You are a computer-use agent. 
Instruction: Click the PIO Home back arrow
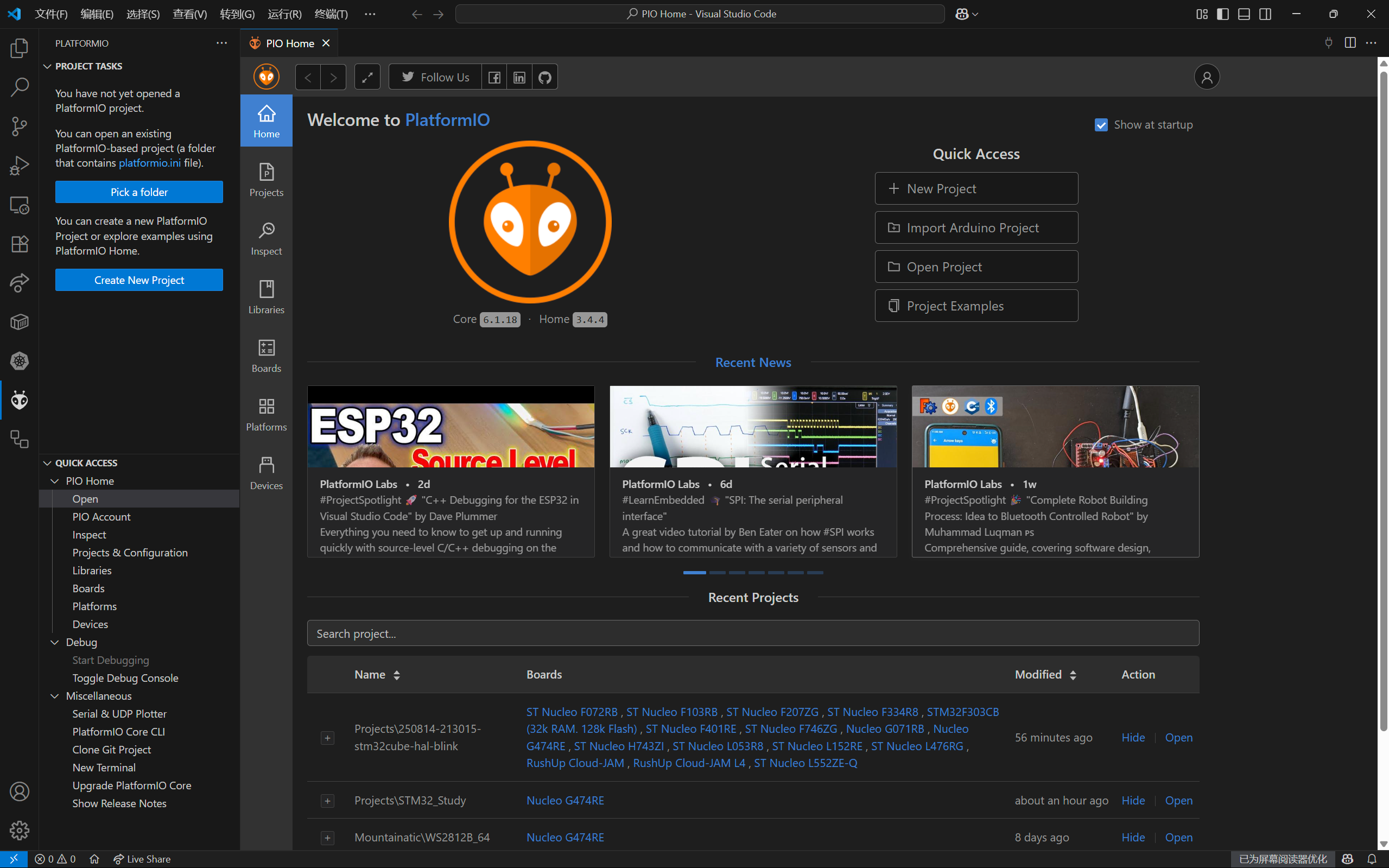point(308,77)
